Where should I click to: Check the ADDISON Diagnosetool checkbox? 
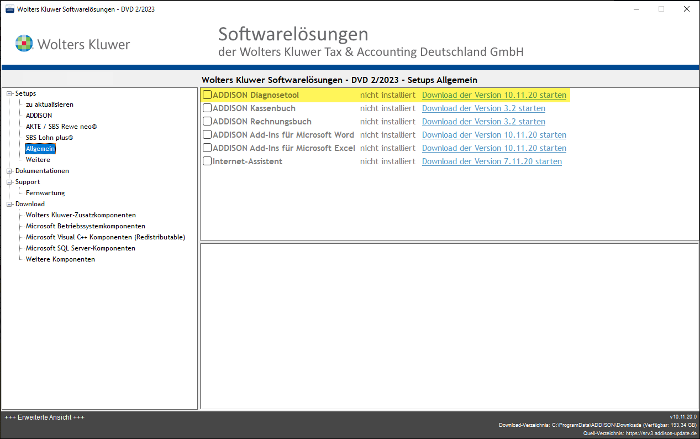click(x=207, y=95)
